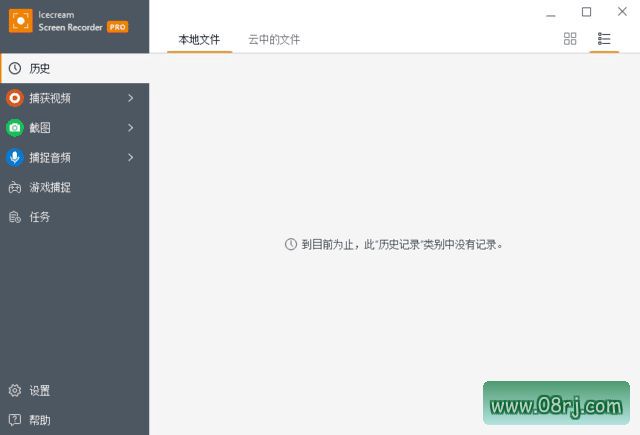Open 任务 from the sidebar

[75, 217]
